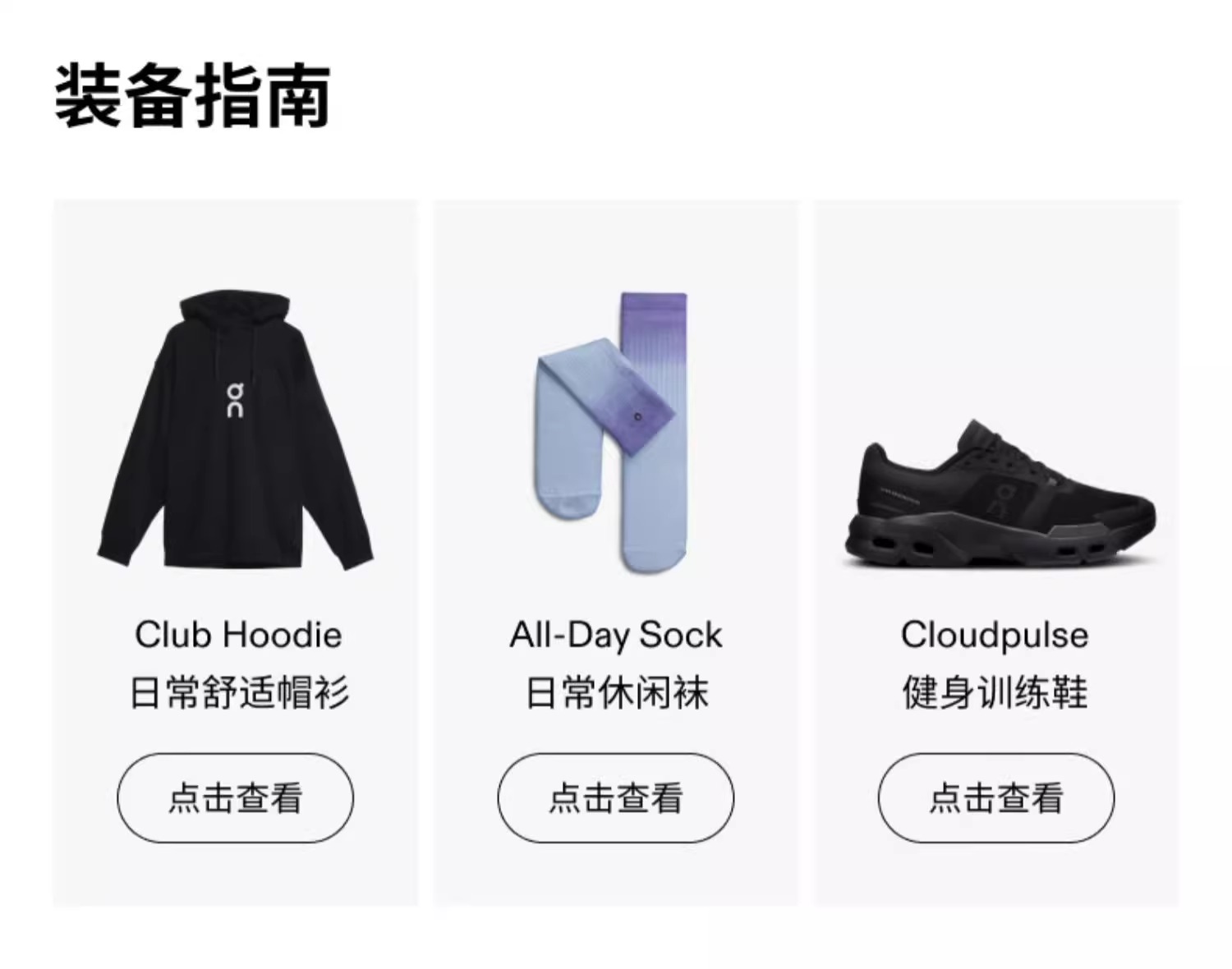Click 点击查看 button under Cloudpulse
The image size is (1232, 969).
pos(996,797)
